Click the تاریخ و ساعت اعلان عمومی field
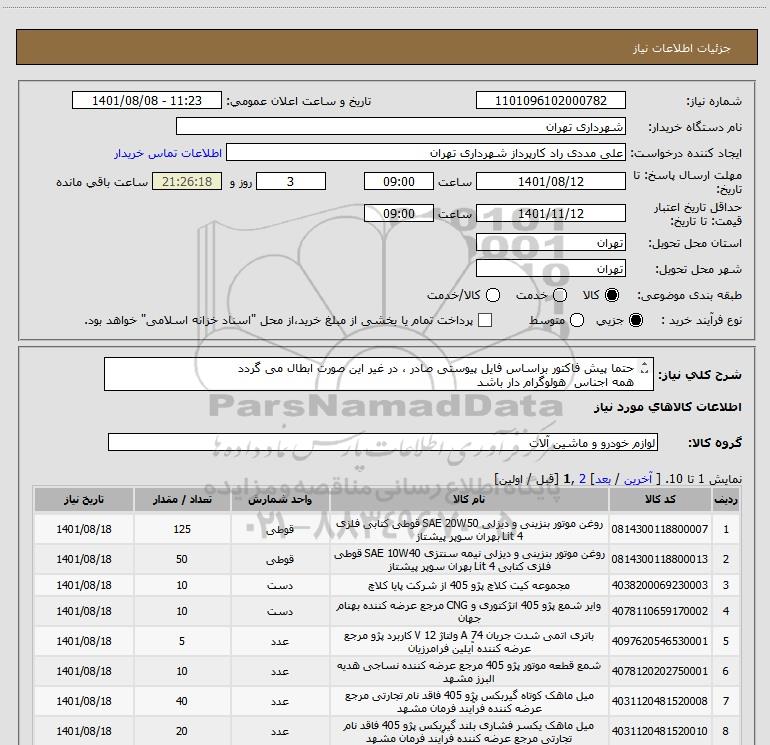770x745 pixels. click(147, 100)
